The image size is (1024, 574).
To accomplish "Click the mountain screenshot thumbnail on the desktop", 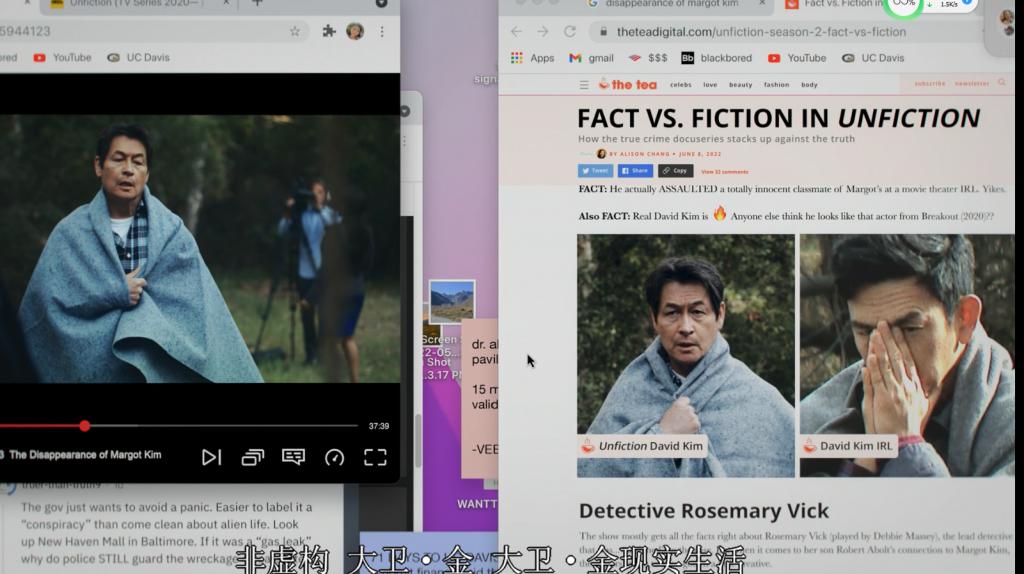I will [452, 302].
